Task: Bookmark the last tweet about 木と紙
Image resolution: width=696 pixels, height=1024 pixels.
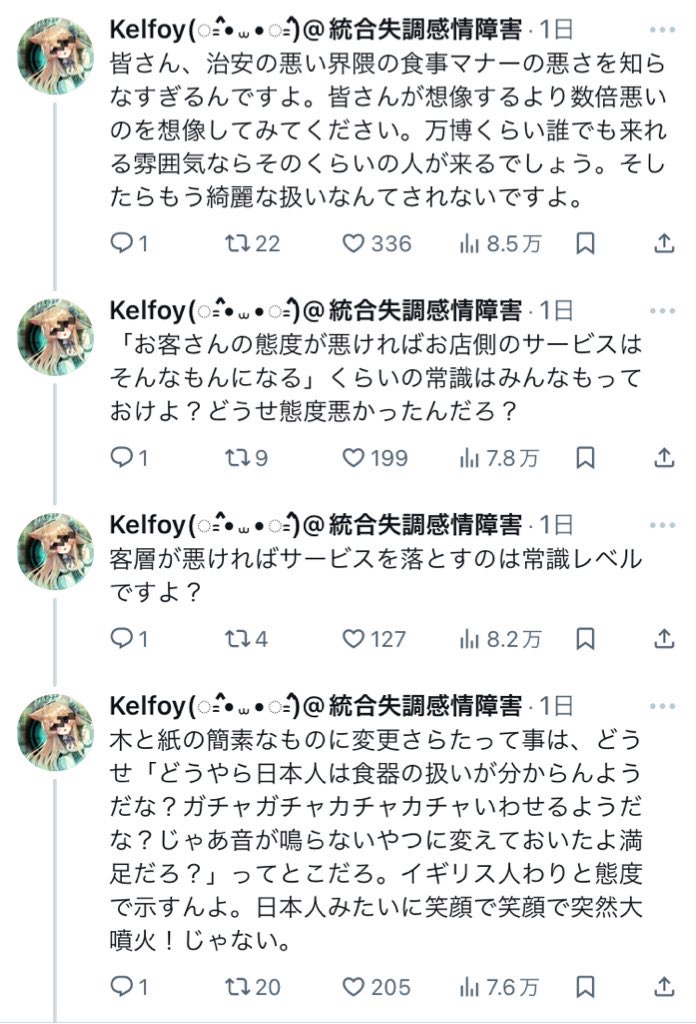Action: pos(587,986)
